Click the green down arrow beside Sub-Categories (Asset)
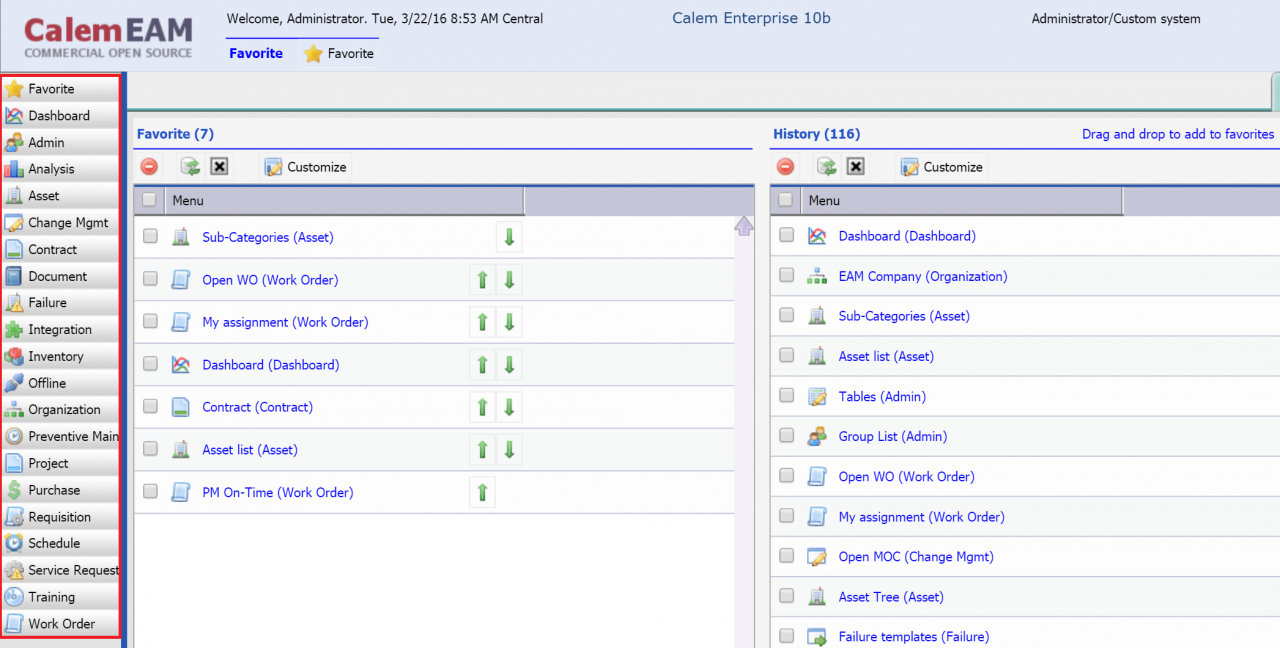Screen dimensions: 1280x648 click(x=510, y=236)
